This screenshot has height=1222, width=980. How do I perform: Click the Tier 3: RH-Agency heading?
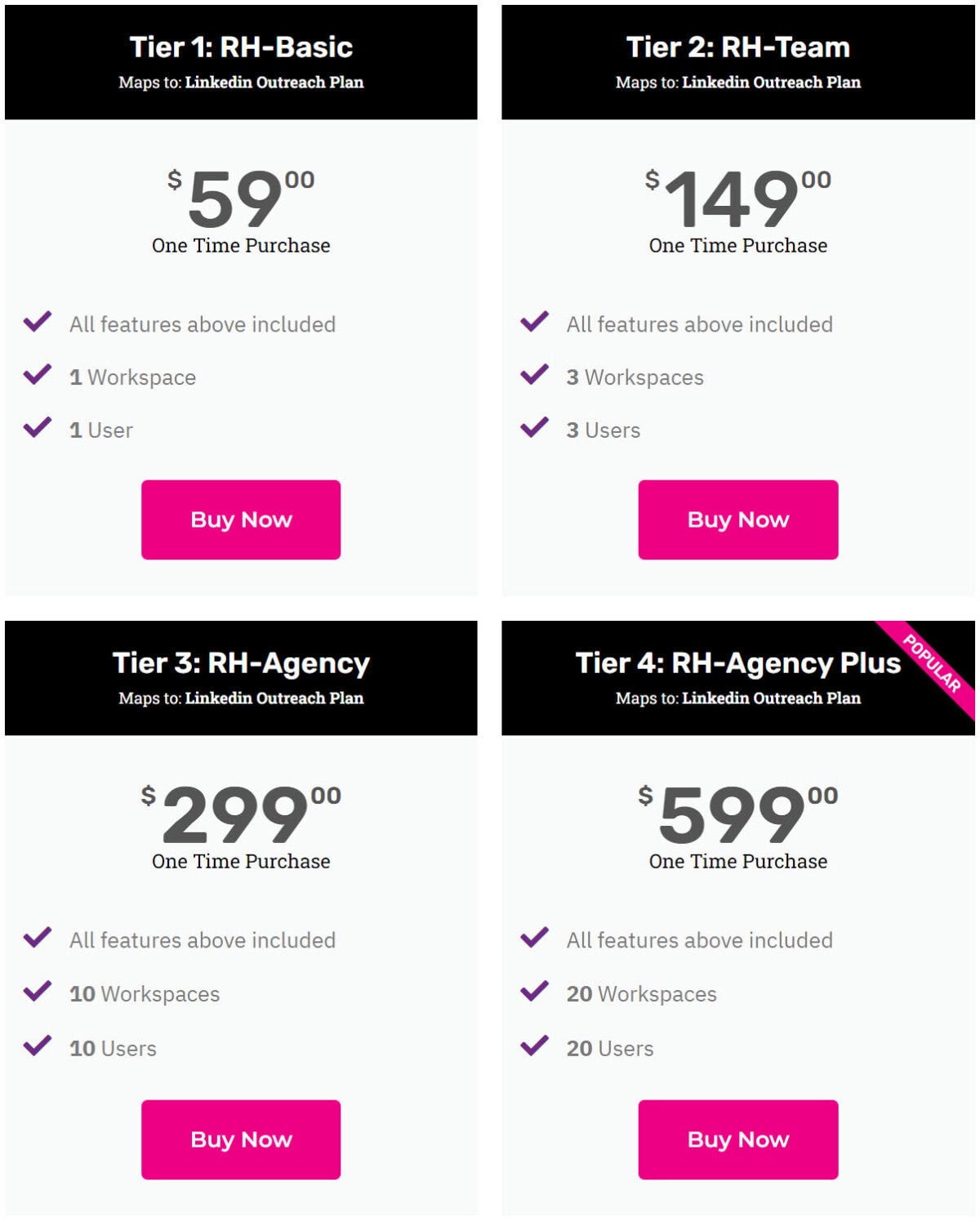click(241, 663)
